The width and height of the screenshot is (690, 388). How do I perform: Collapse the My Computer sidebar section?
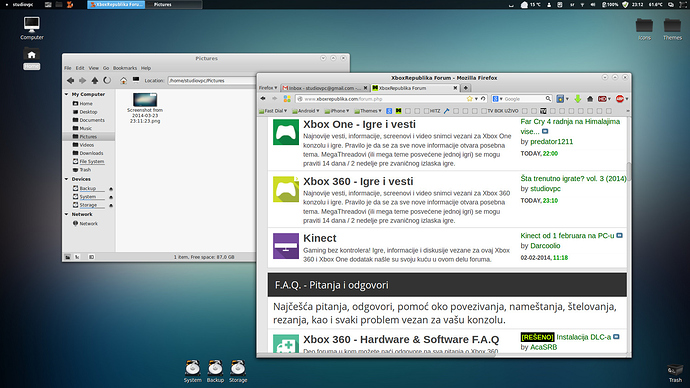click(x=66, y=94)
